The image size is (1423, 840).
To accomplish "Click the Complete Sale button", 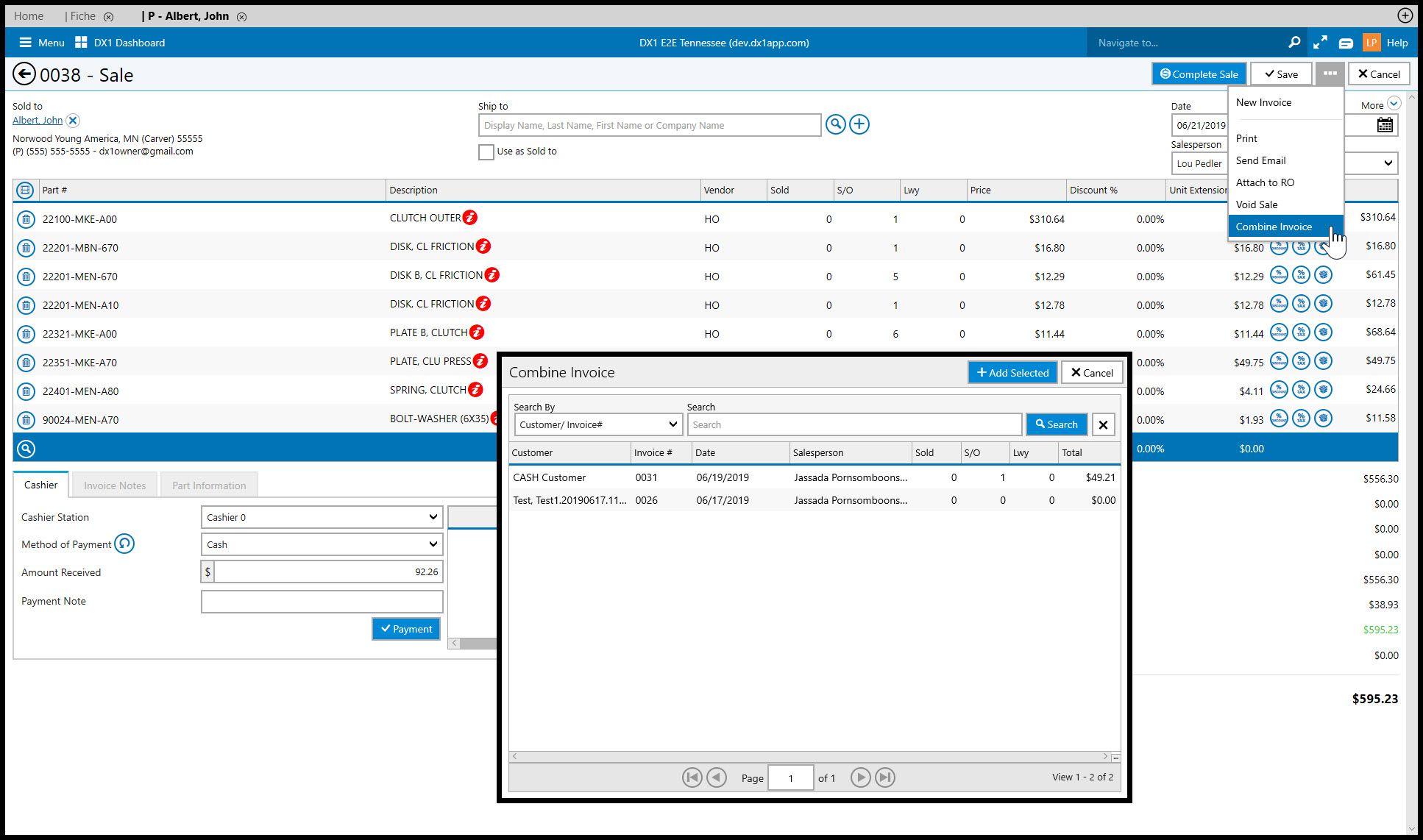I will (1199, 74).
